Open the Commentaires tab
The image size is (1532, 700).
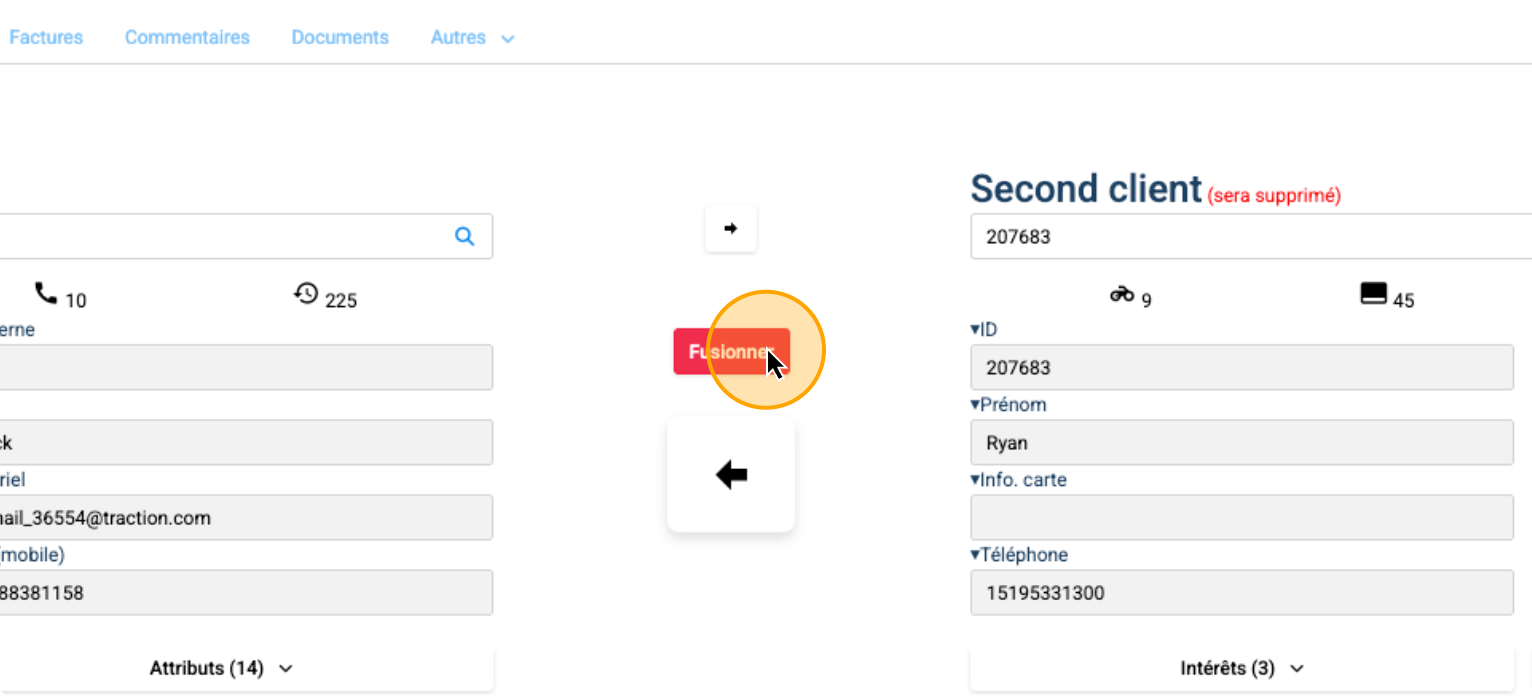(x=187, y=38)
